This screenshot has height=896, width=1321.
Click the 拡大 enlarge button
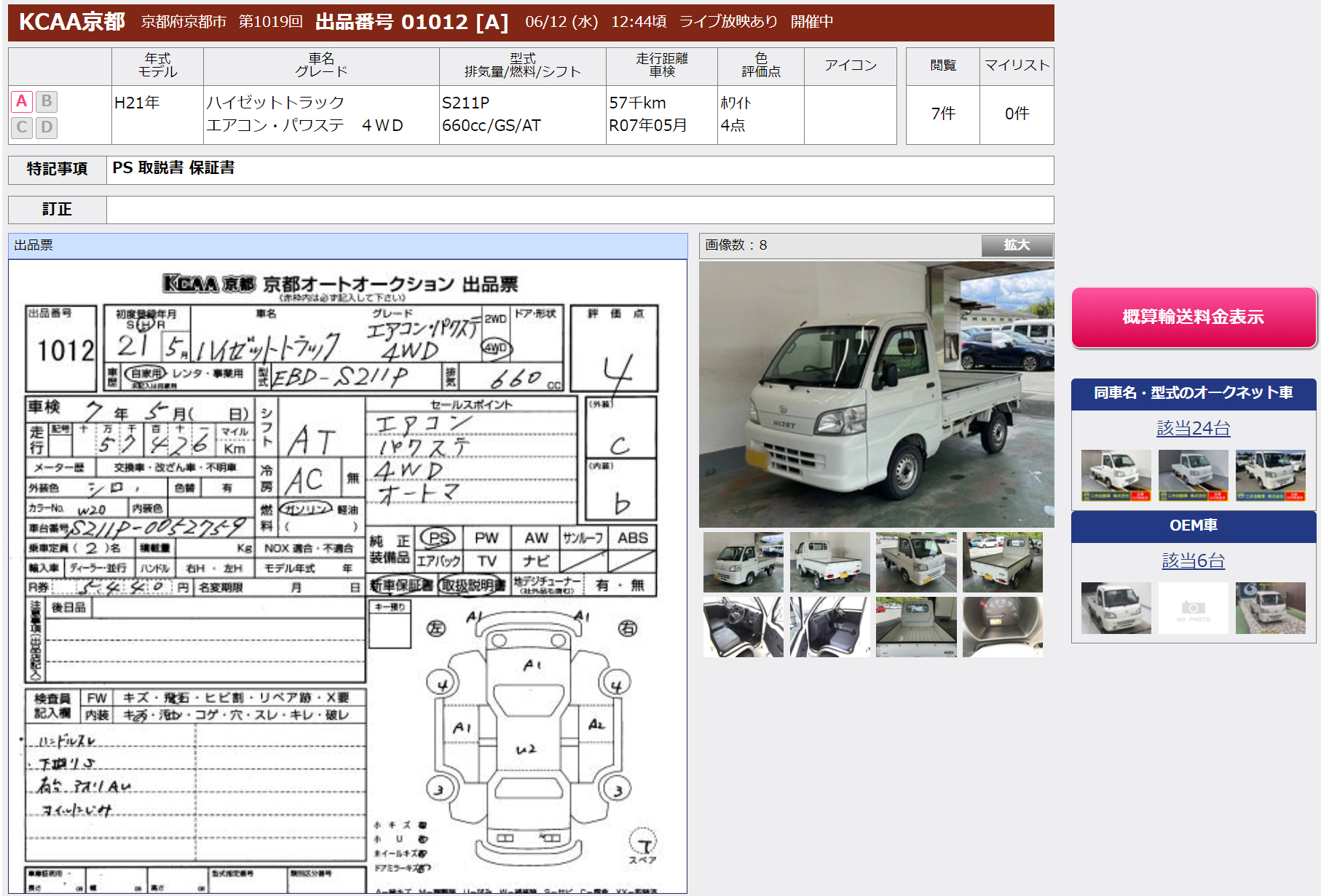click(1017, 245)
